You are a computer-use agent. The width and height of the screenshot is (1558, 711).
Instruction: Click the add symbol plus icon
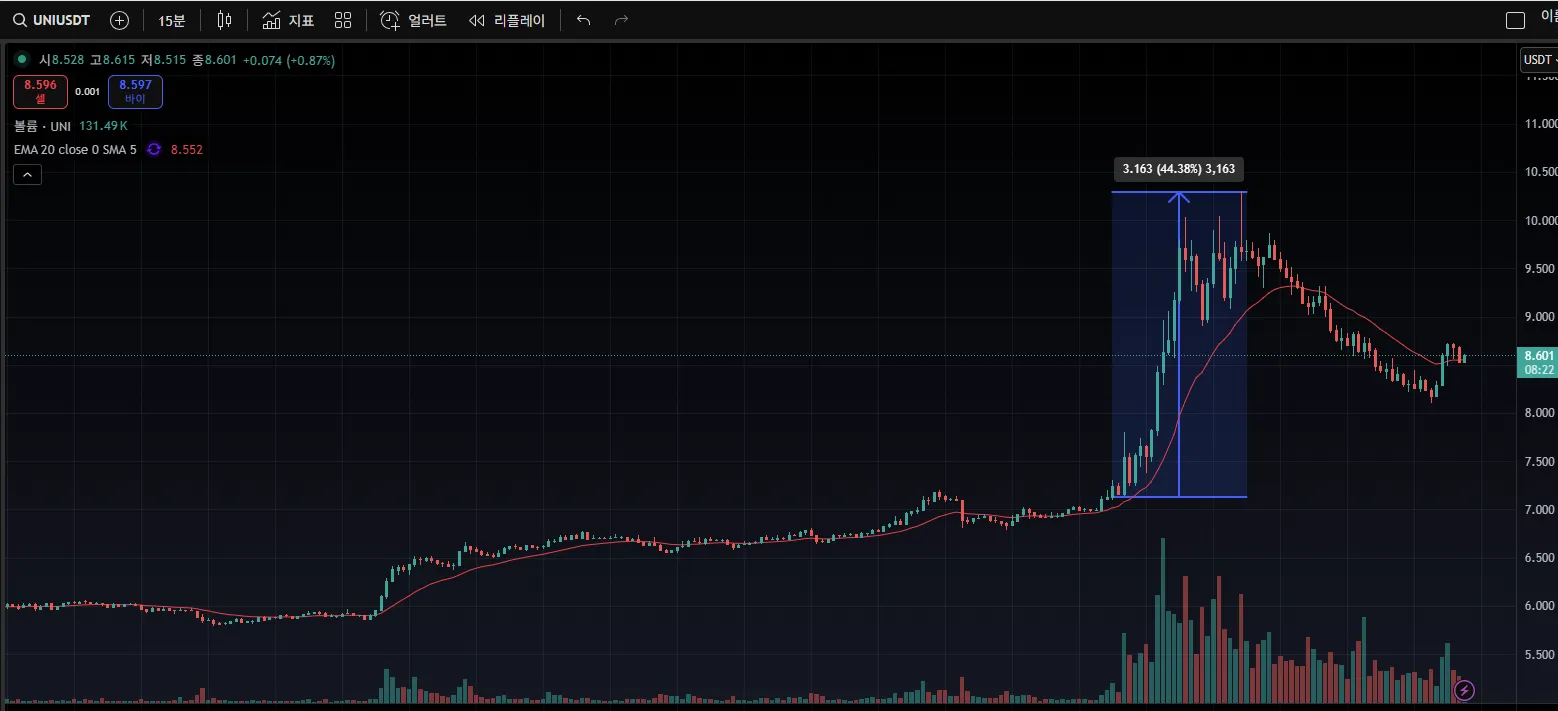[119, 20]
